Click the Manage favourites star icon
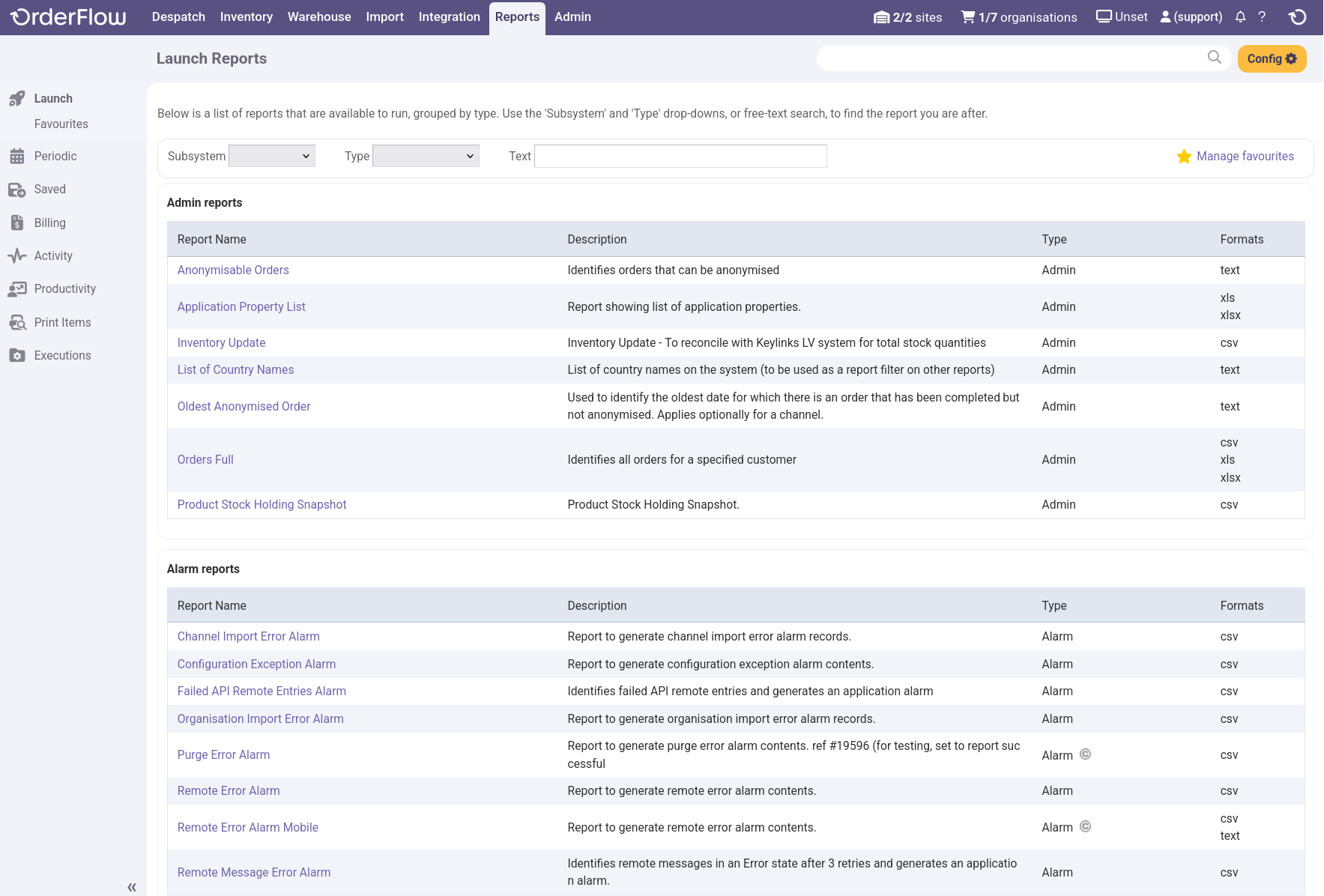This screenshot has height=896, width=1324. (x=1184, y=157)
